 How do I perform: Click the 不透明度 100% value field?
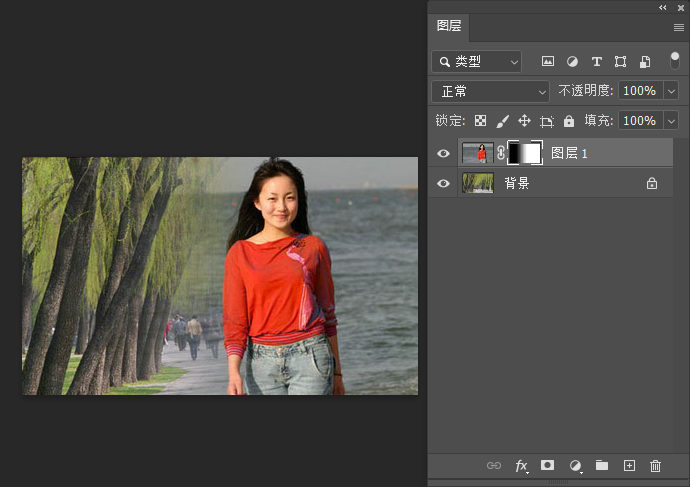(x=641, y=91)
